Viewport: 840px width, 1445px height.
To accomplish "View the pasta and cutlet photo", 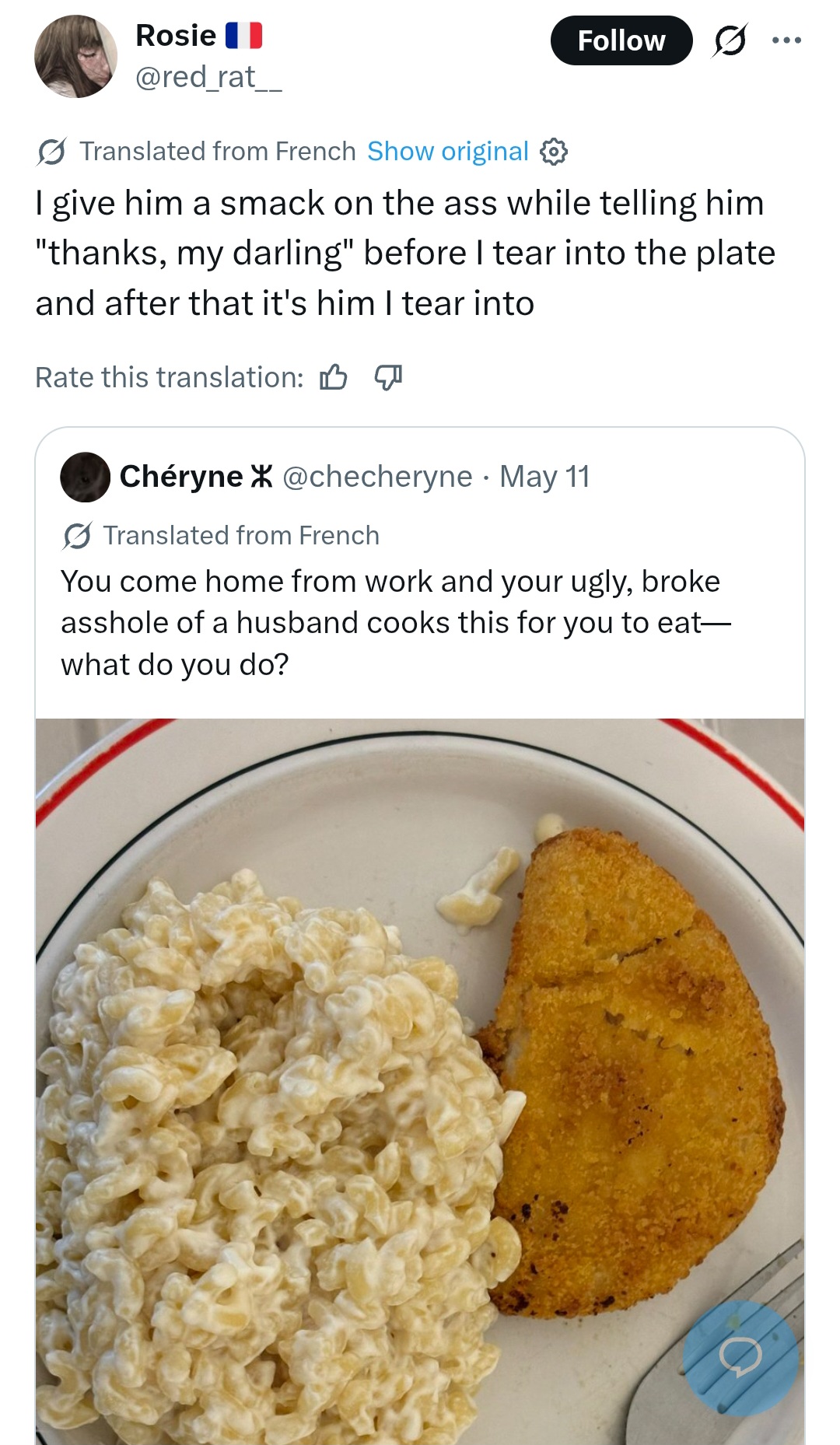I will 420,1081.
